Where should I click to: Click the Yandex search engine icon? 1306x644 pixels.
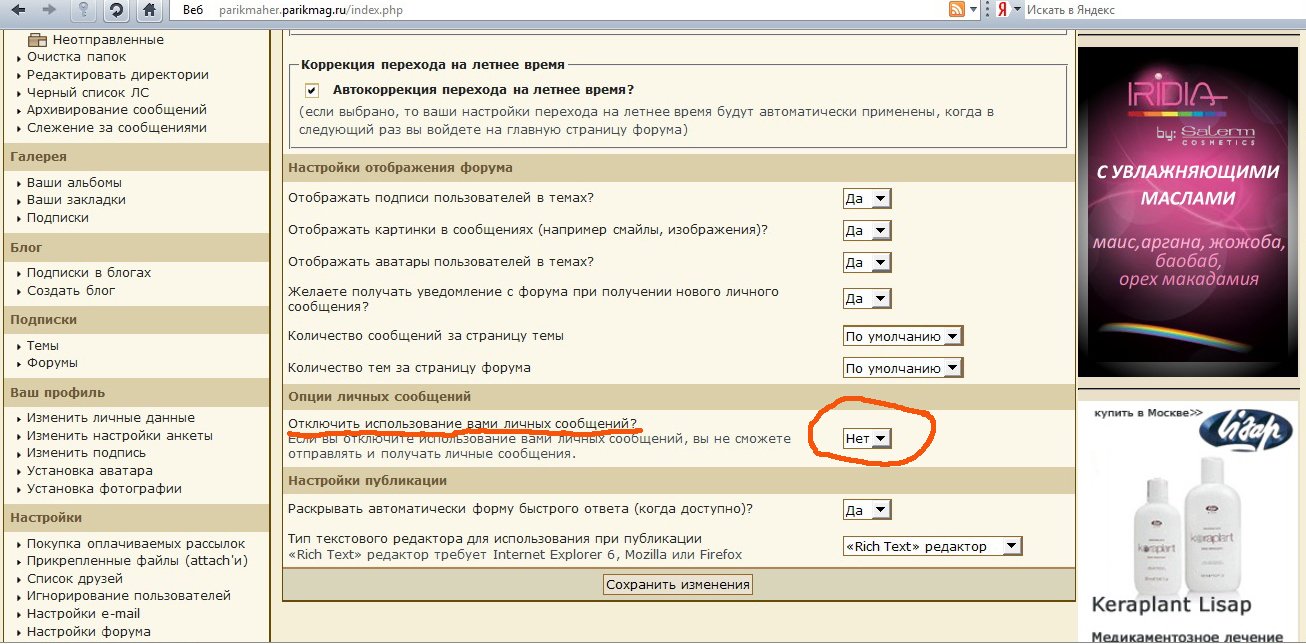(1001, 10)
